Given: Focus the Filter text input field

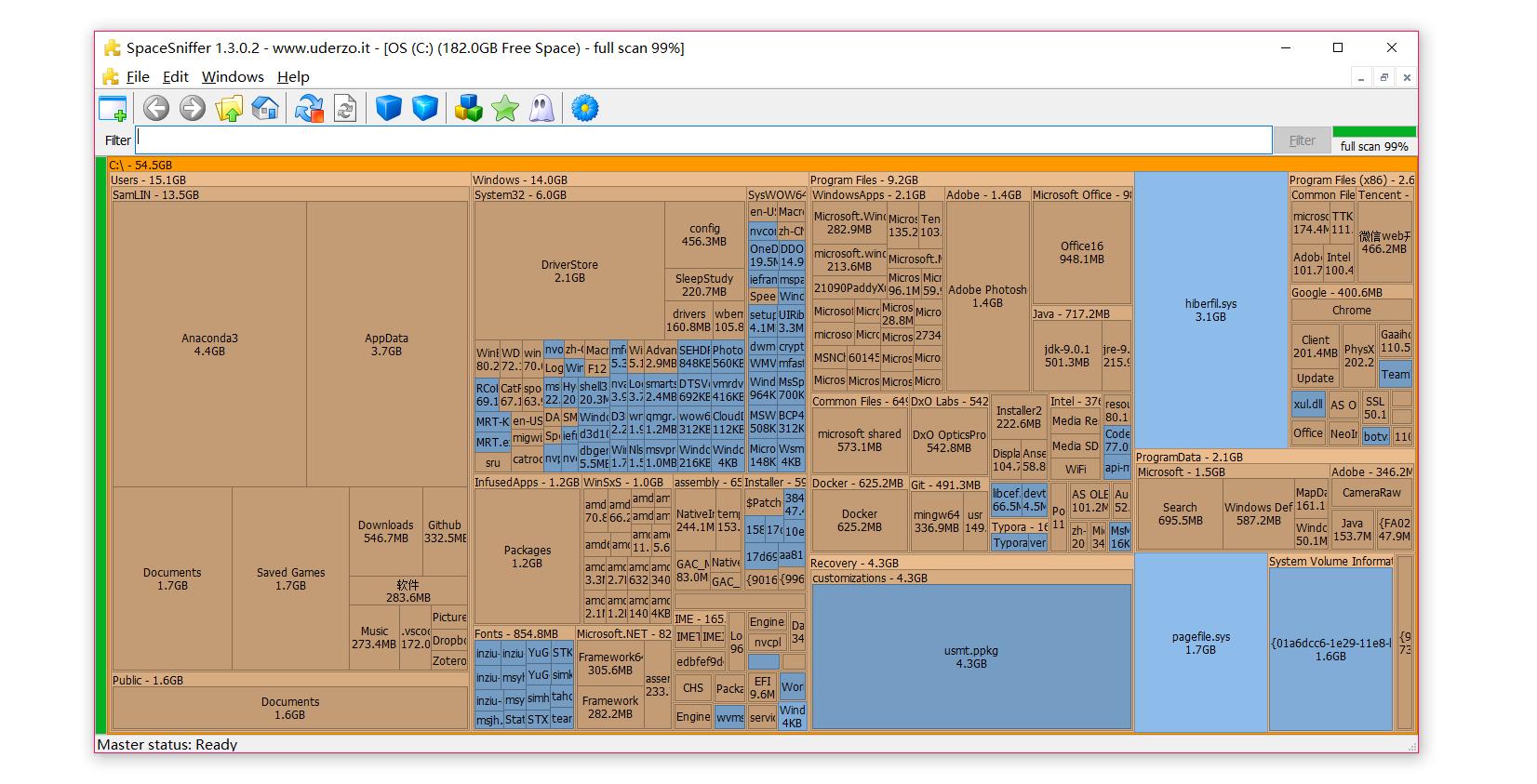Looking at the screenshot, I should tap(703, 140).
